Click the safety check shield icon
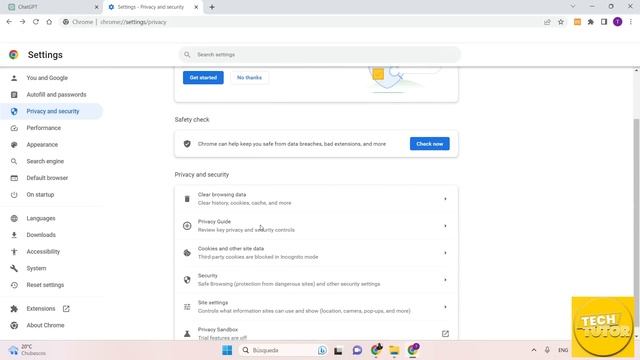Screen dimensions: 640x360 (x=187, y=144)
